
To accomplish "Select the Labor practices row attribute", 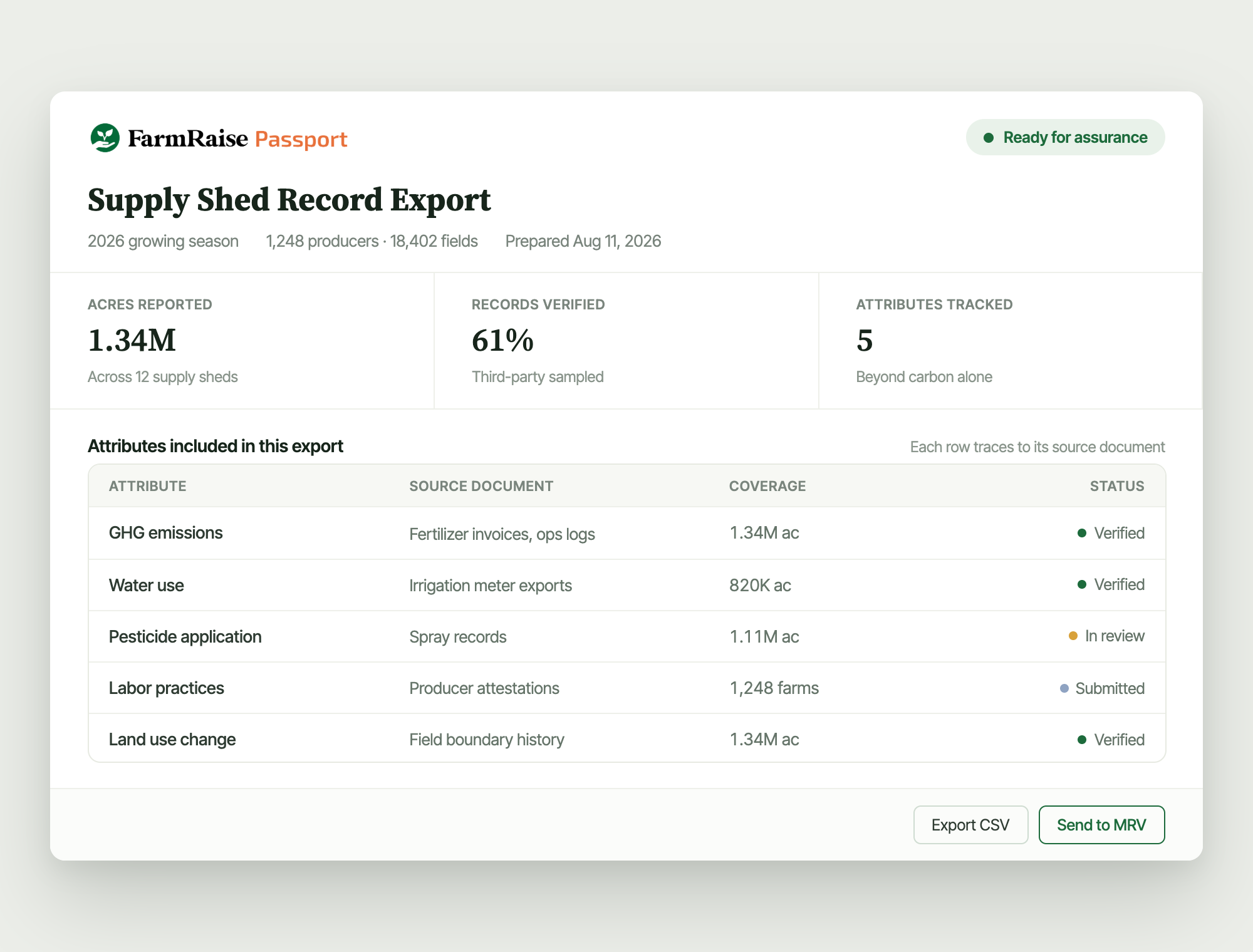I will [x=167, y=688].
